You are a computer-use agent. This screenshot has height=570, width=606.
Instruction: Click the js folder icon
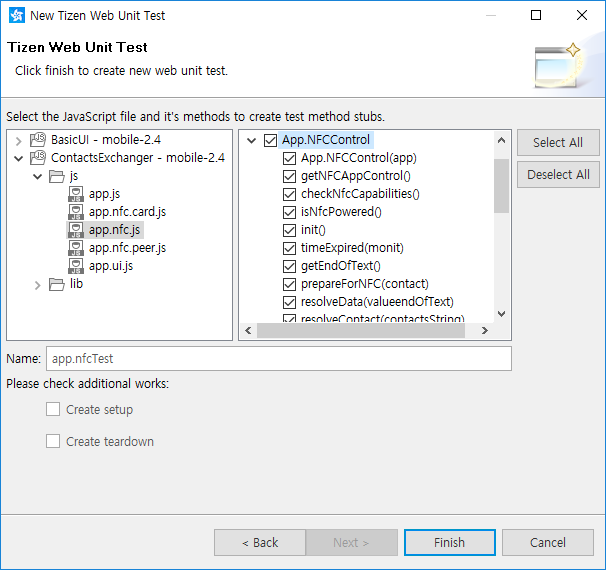point(57,176)
